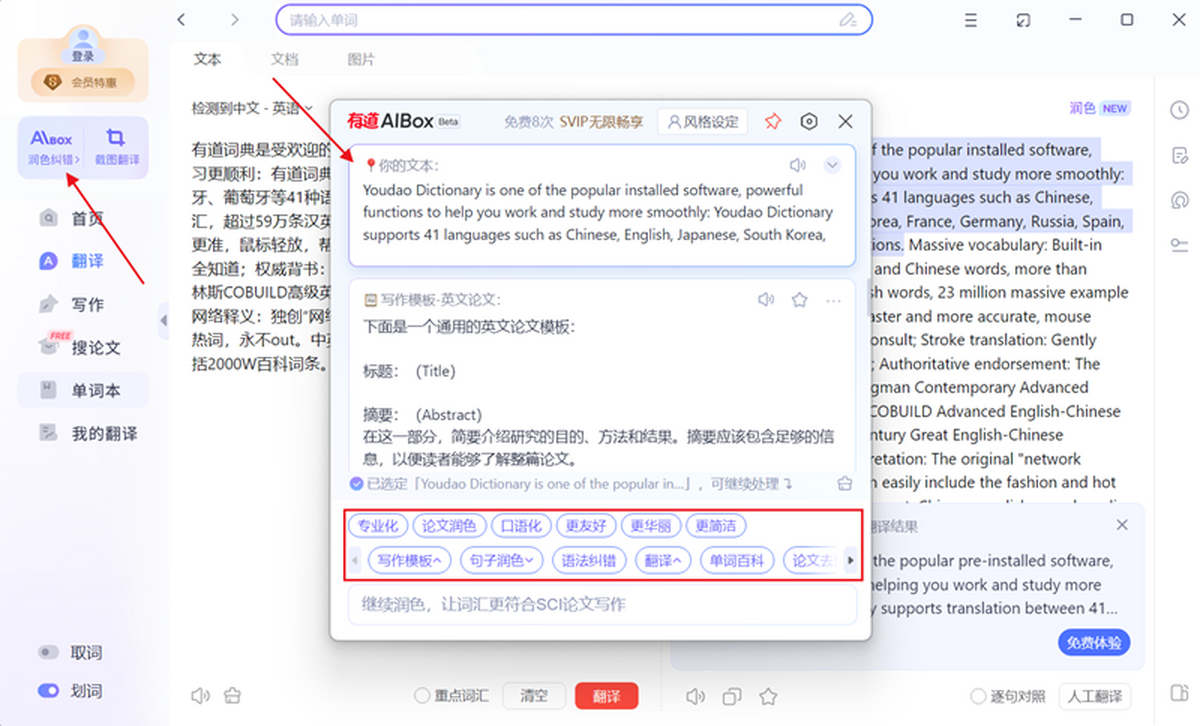Play source text audio at the bottom left
The width and height of the screenshot is (1200, 726).
click(x=200, y=695)
